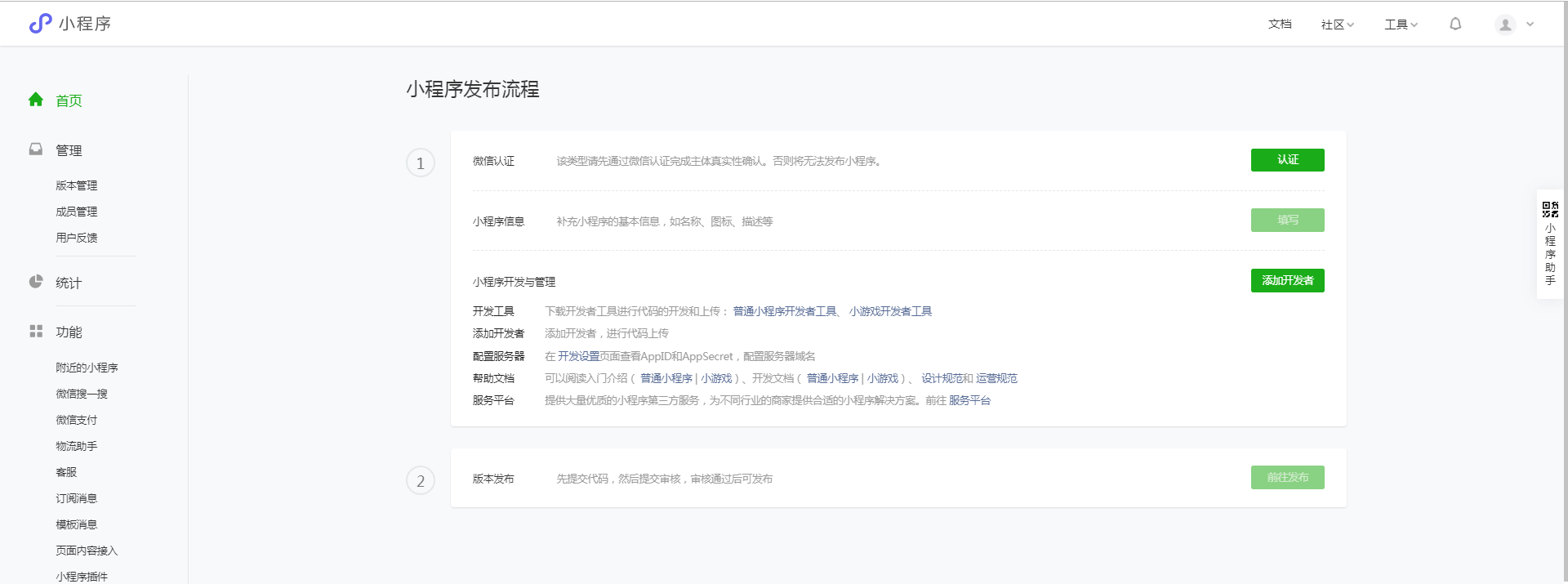Click the 版本发布 row label
The image size is (1568, 584).
point(493,479)
